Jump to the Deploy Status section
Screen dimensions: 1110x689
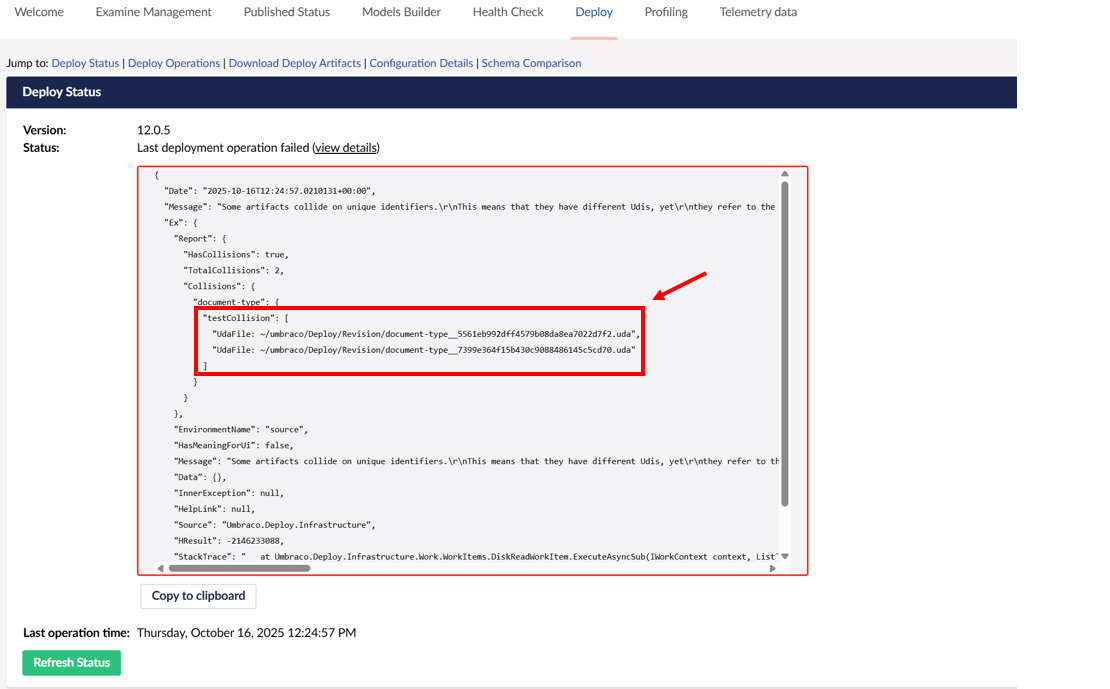click(85, 63)
